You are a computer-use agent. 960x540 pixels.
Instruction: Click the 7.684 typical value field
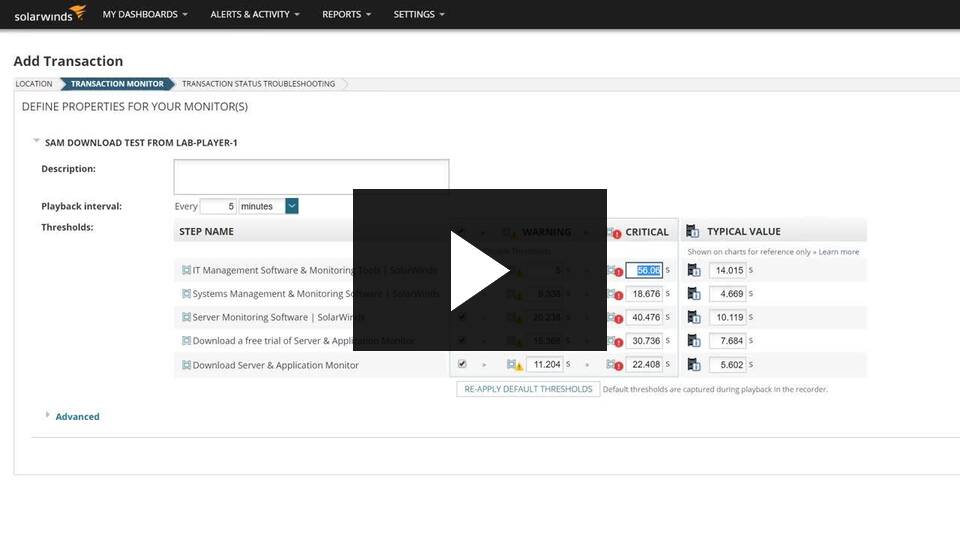tap(727, 341)
